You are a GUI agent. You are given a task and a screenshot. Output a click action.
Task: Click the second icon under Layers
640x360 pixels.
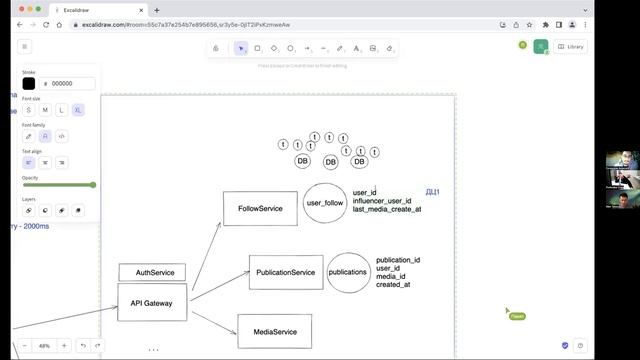[x=45, y=210]
